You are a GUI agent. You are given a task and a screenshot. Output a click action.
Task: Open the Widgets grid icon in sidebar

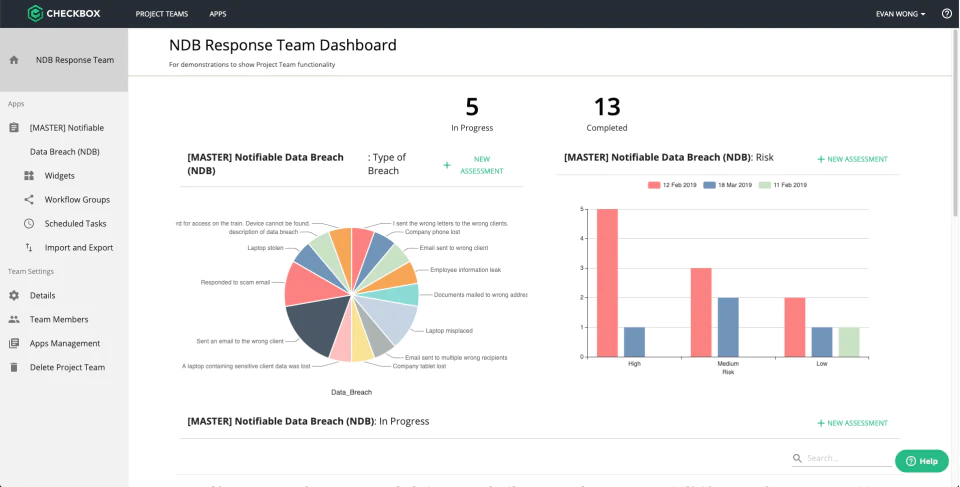[x=29, y=176]
